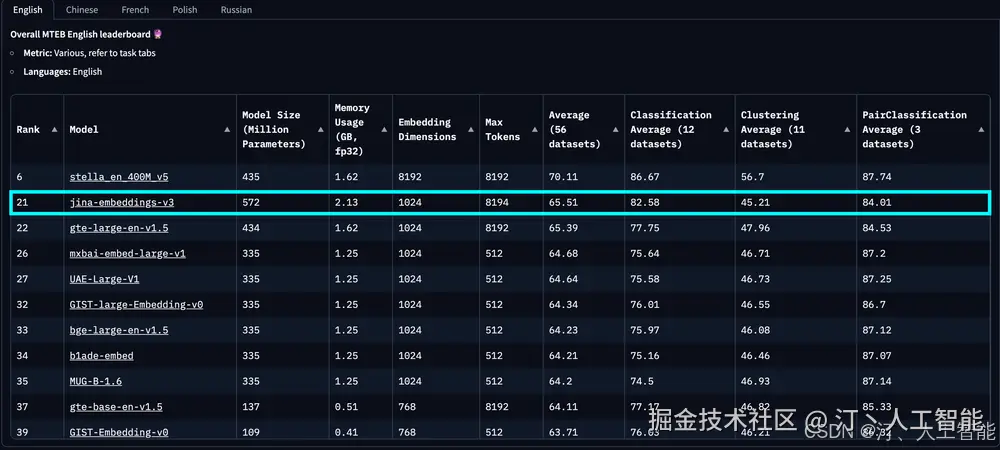Sort by Rank column arrow
Screen dimensions: 1000x450
pos(54,129)
